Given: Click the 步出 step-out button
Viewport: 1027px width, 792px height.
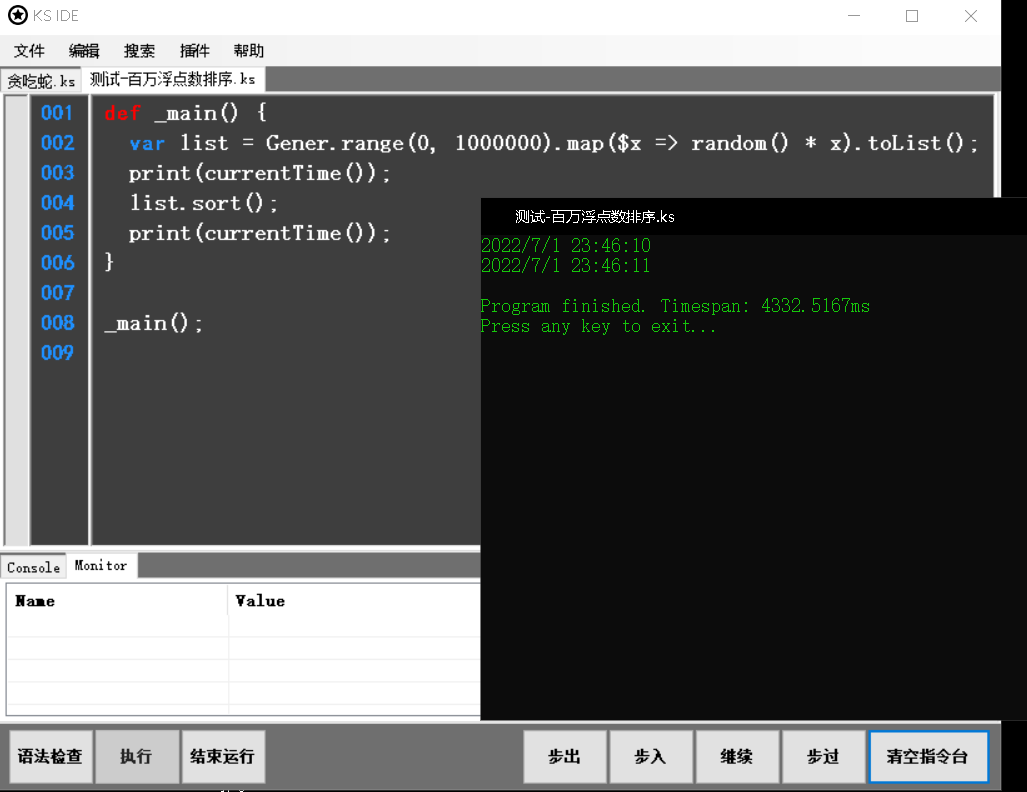Looking at the screenshot, I should (565, 757).
